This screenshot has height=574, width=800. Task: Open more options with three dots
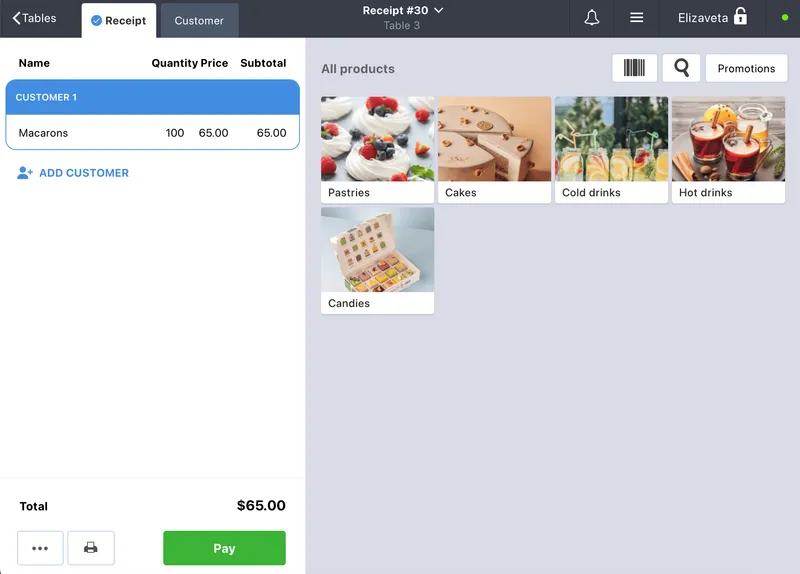(x=40, y=548)
